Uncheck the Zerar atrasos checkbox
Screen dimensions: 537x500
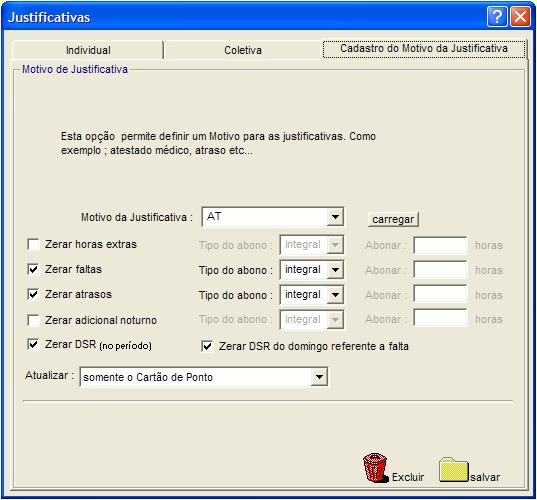[x=33, y=294]
